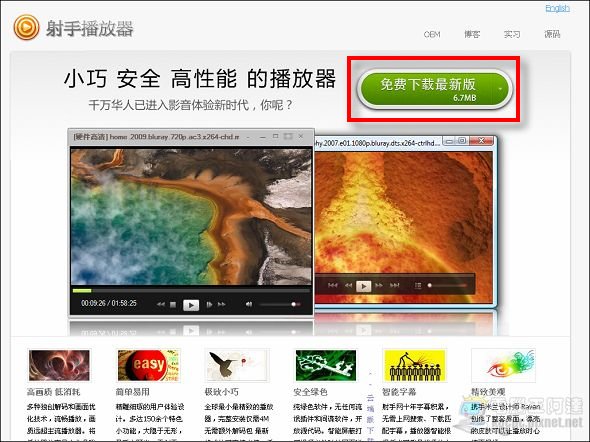Click the stop button in the home.2009 player
Viewport: 590px width, 442px height.
click(173, 304)
